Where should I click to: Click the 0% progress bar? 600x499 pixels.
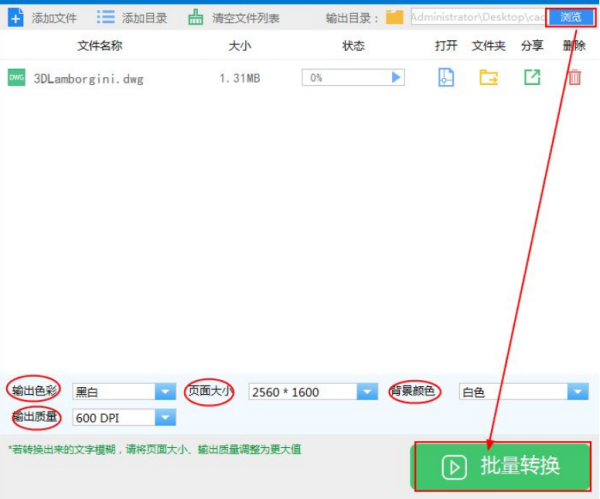click(x=353, y=78)
